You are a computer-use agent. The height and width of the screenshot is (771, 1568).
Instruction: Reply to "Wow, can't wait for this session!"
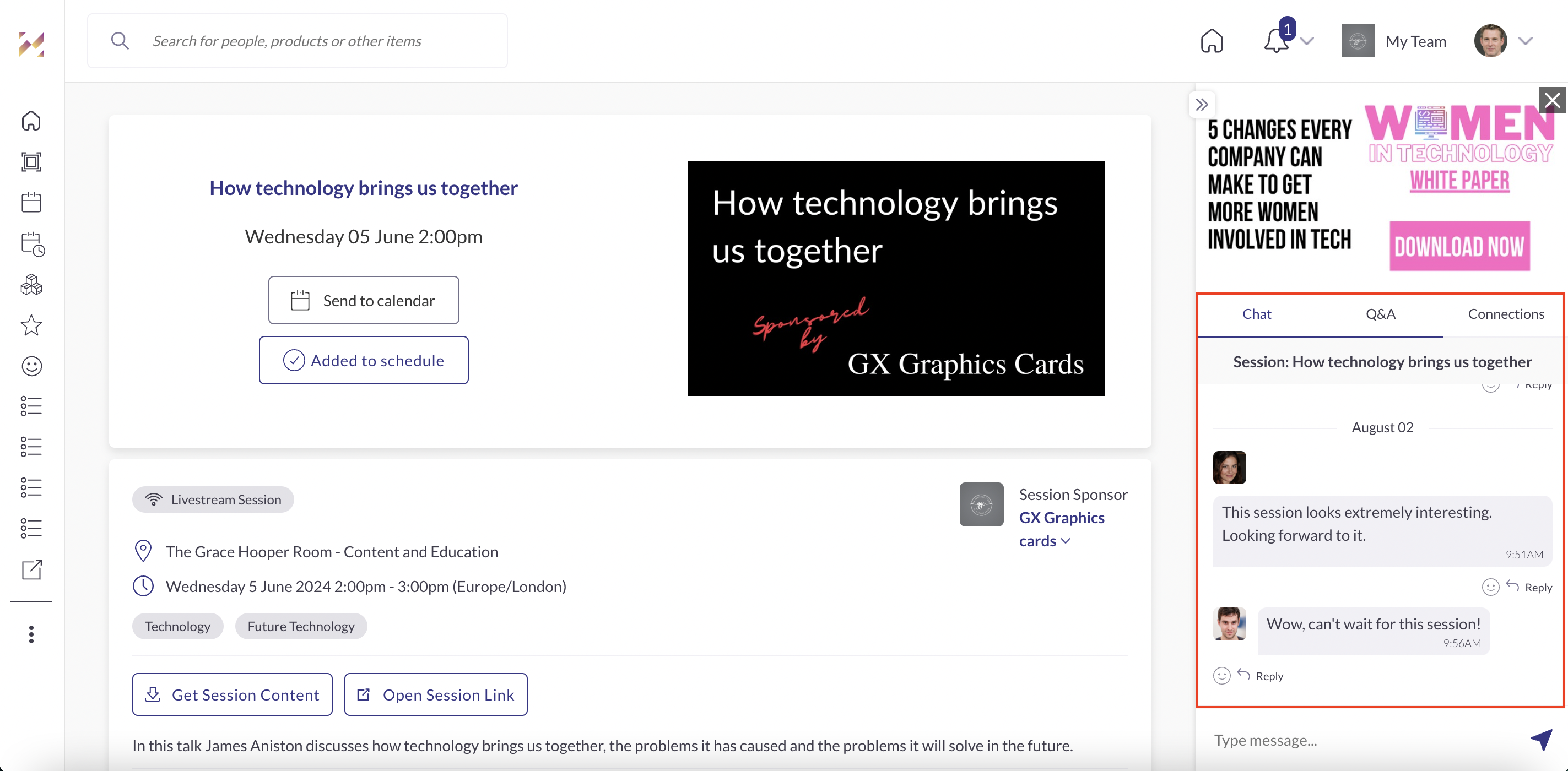tap(1260, 676)
